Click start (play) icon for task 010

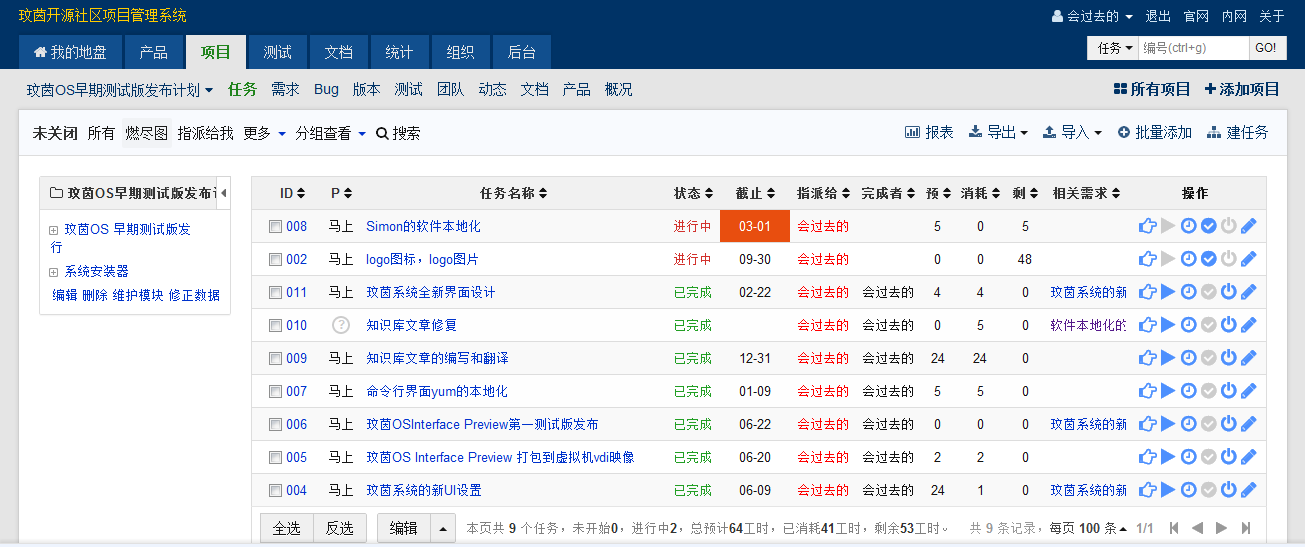(1168, 325)
